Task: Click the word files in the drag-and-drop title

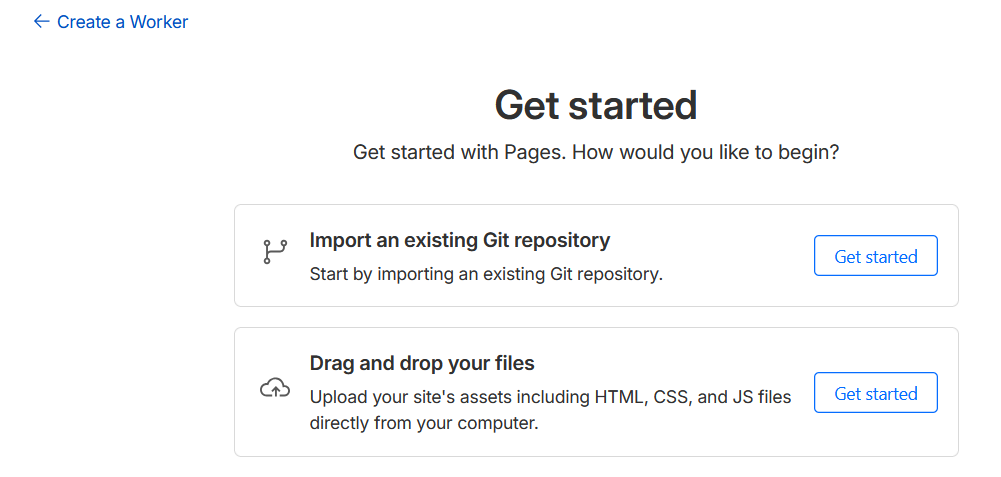Action: tap(513, 362)
